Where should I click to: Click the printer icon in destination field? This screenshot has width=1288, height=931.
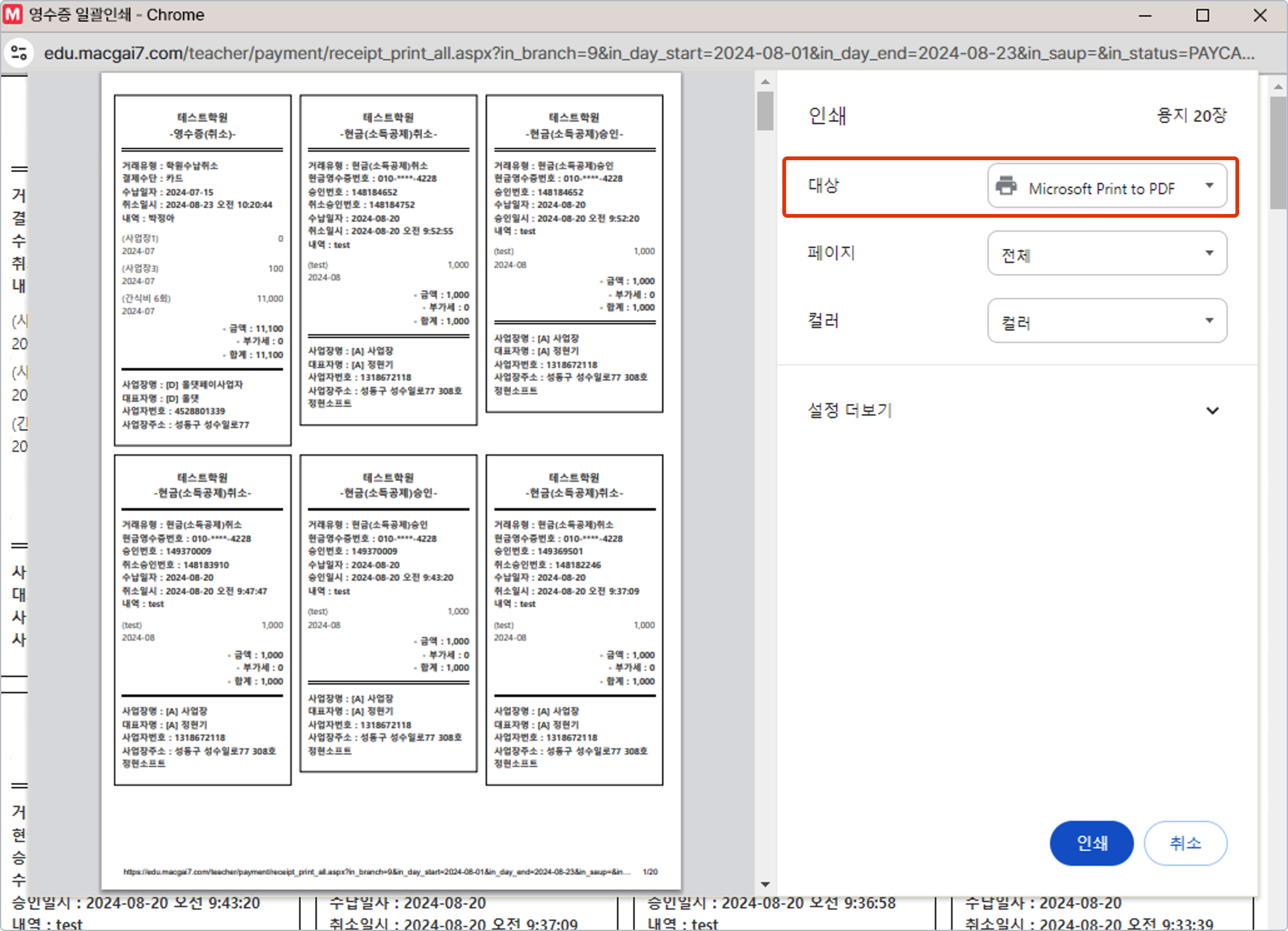(1006, 186)
